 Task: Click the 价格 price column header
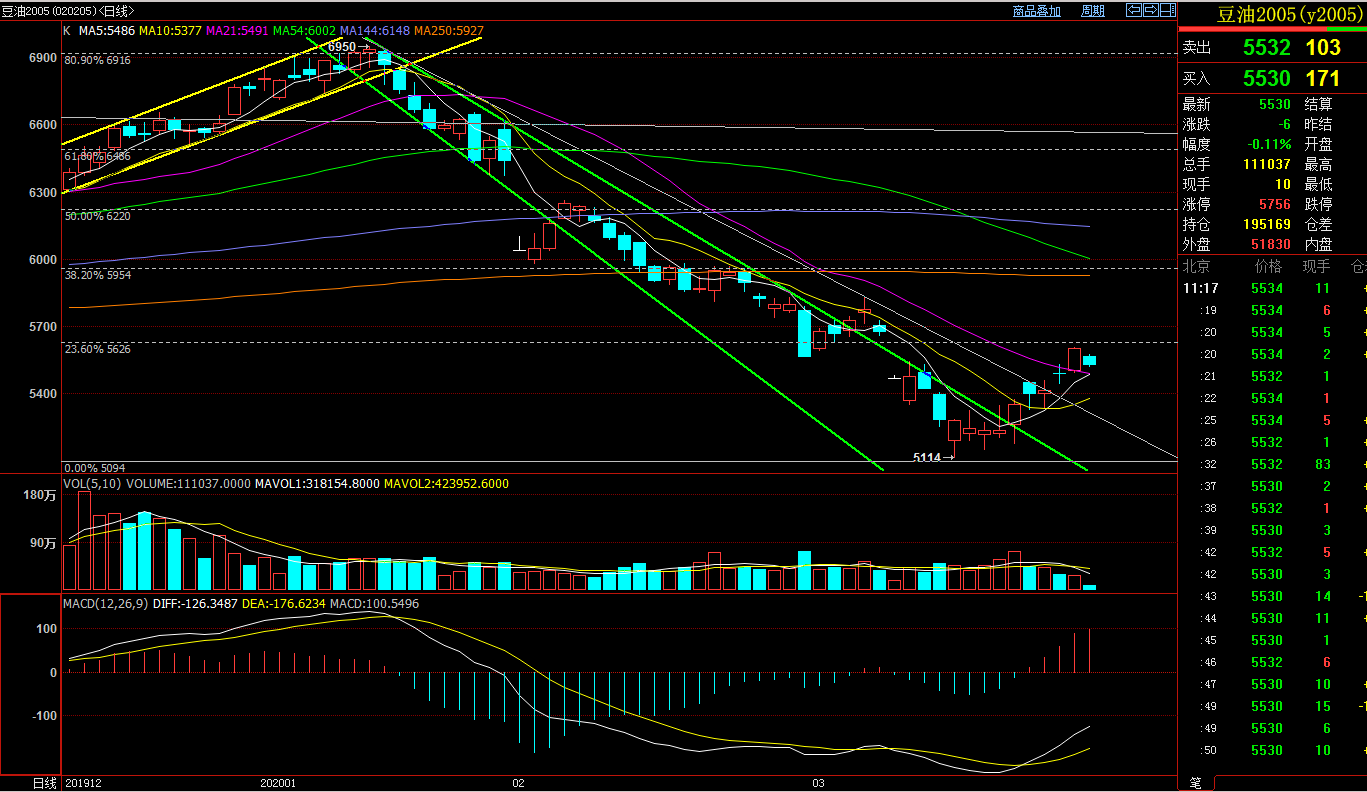pos(1268,266)
